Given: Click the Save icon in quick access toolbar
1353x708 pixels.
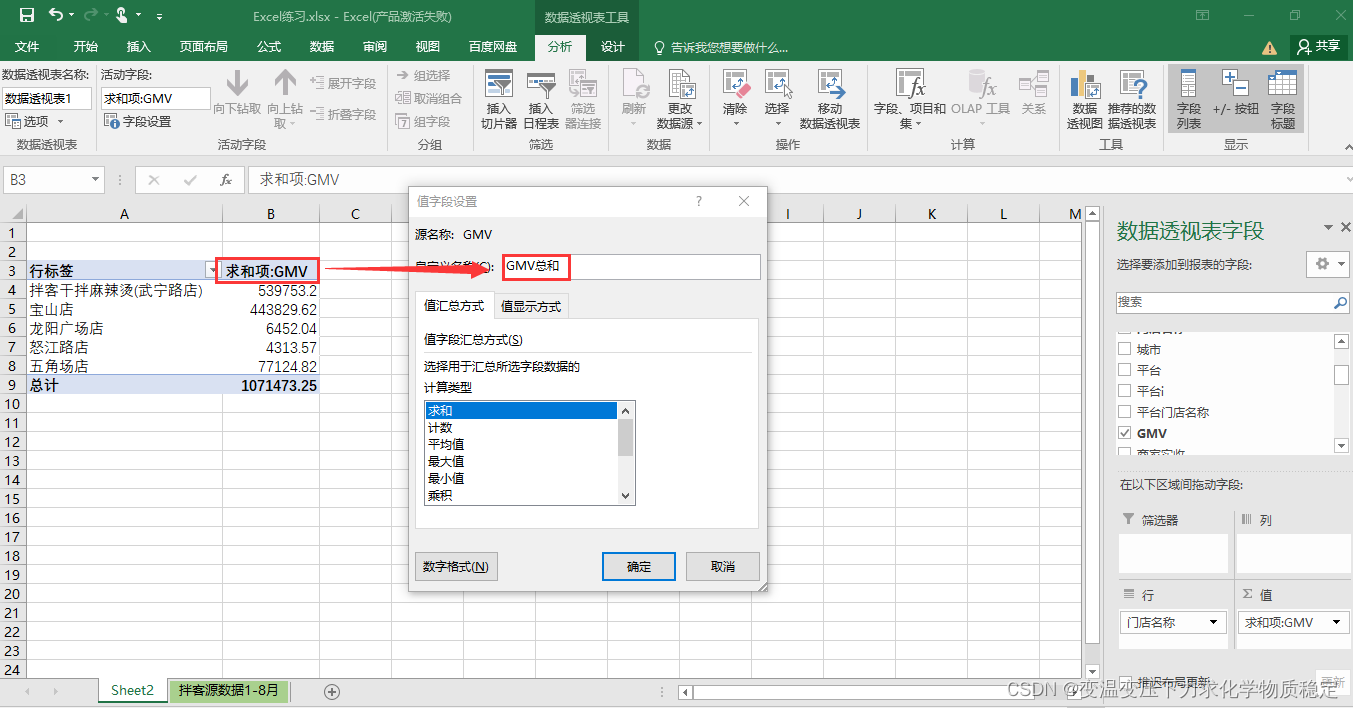Looking at the screenshot, I should (x=27, y=15).
